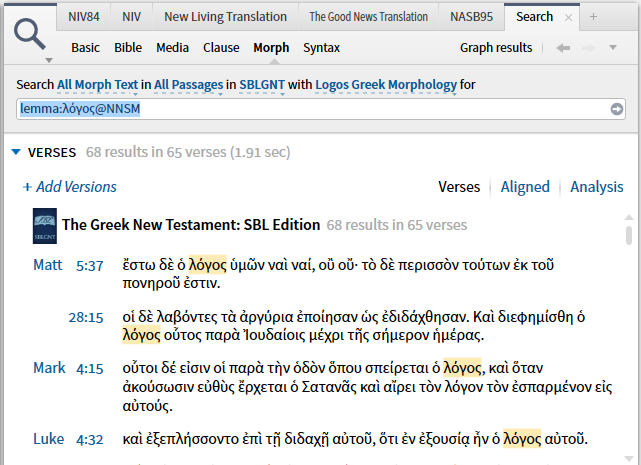The width and height of the screenshot is (641, 465).
Task: Run search with go arrow icon
Action: pyautogui.click(x=616, y=109)
